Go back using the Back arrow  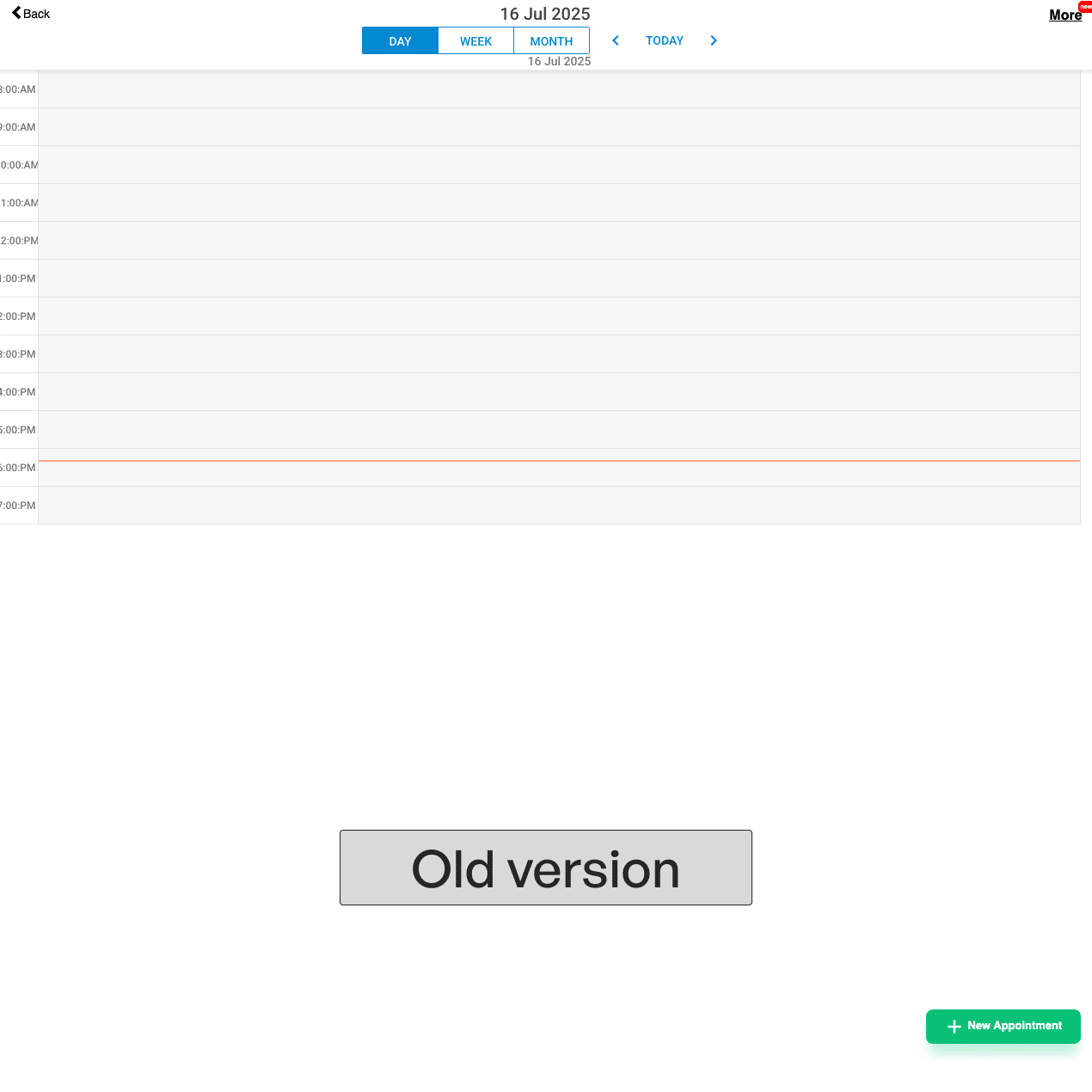pyautogui.click(x=31, y=14)
